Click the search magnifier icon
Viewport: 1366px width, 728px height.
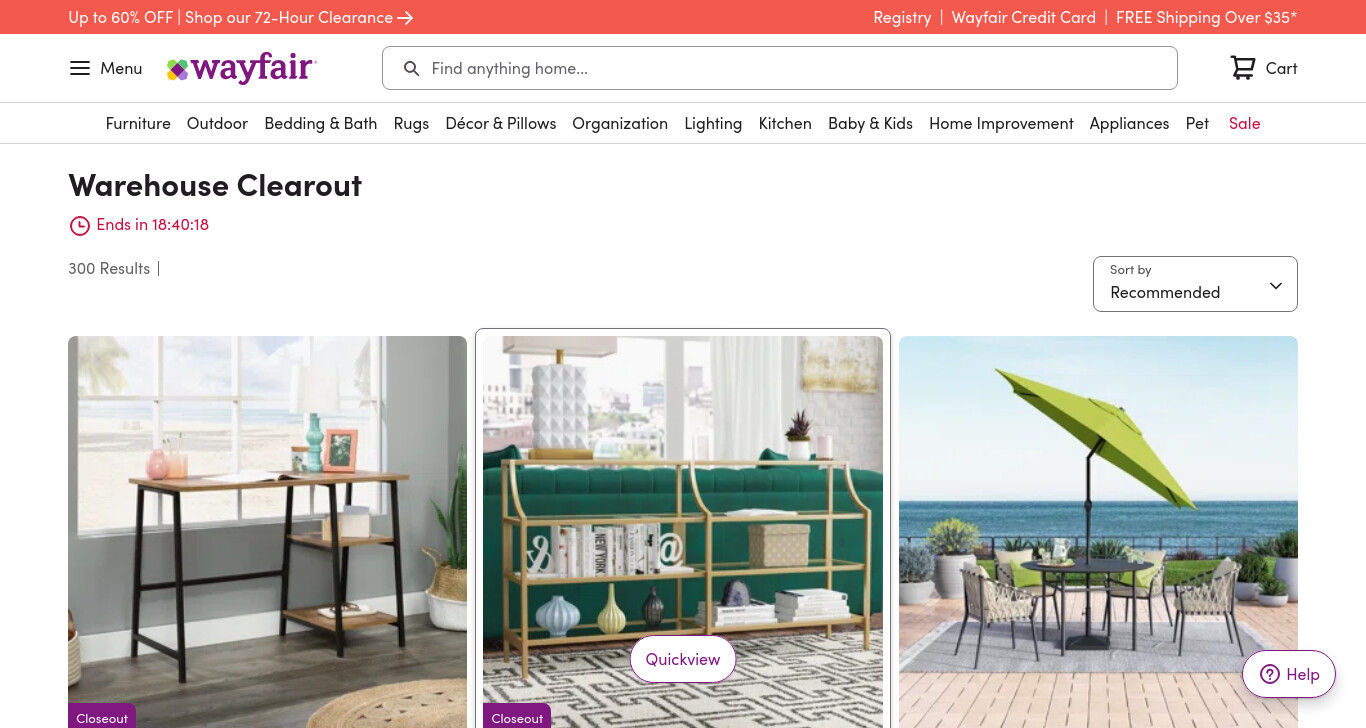411,68
